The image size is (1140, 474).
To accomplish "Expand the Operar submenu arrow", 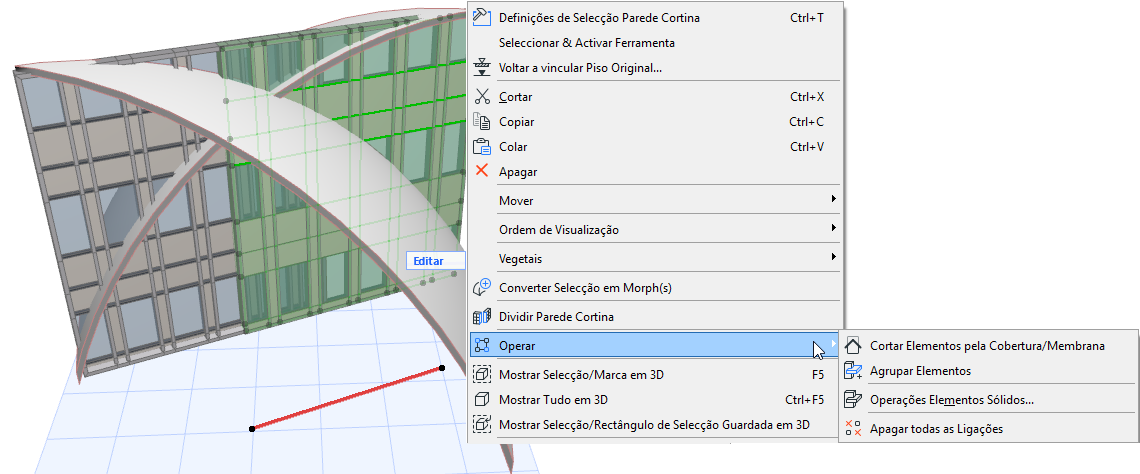I will tap(833, 345).
